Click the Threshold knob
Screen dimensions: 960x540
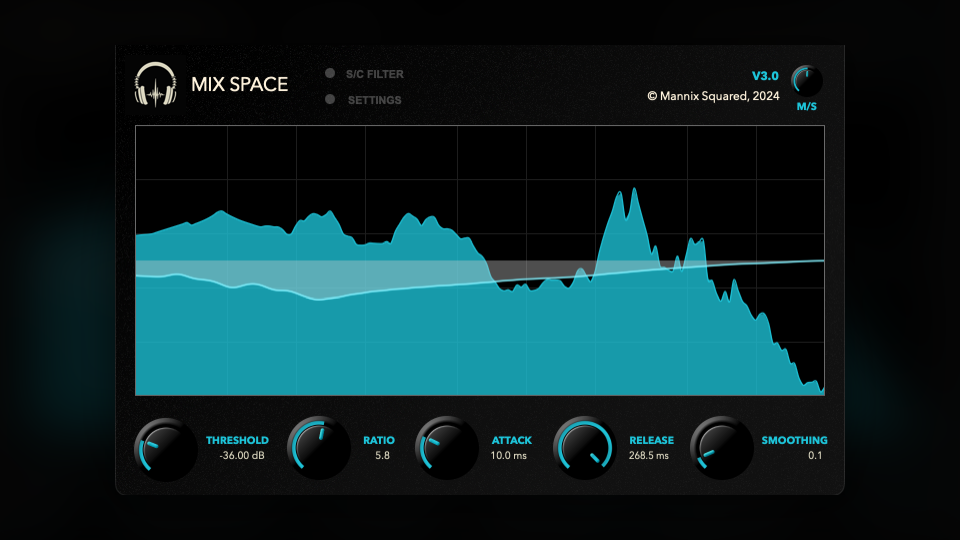pos(165,449)
